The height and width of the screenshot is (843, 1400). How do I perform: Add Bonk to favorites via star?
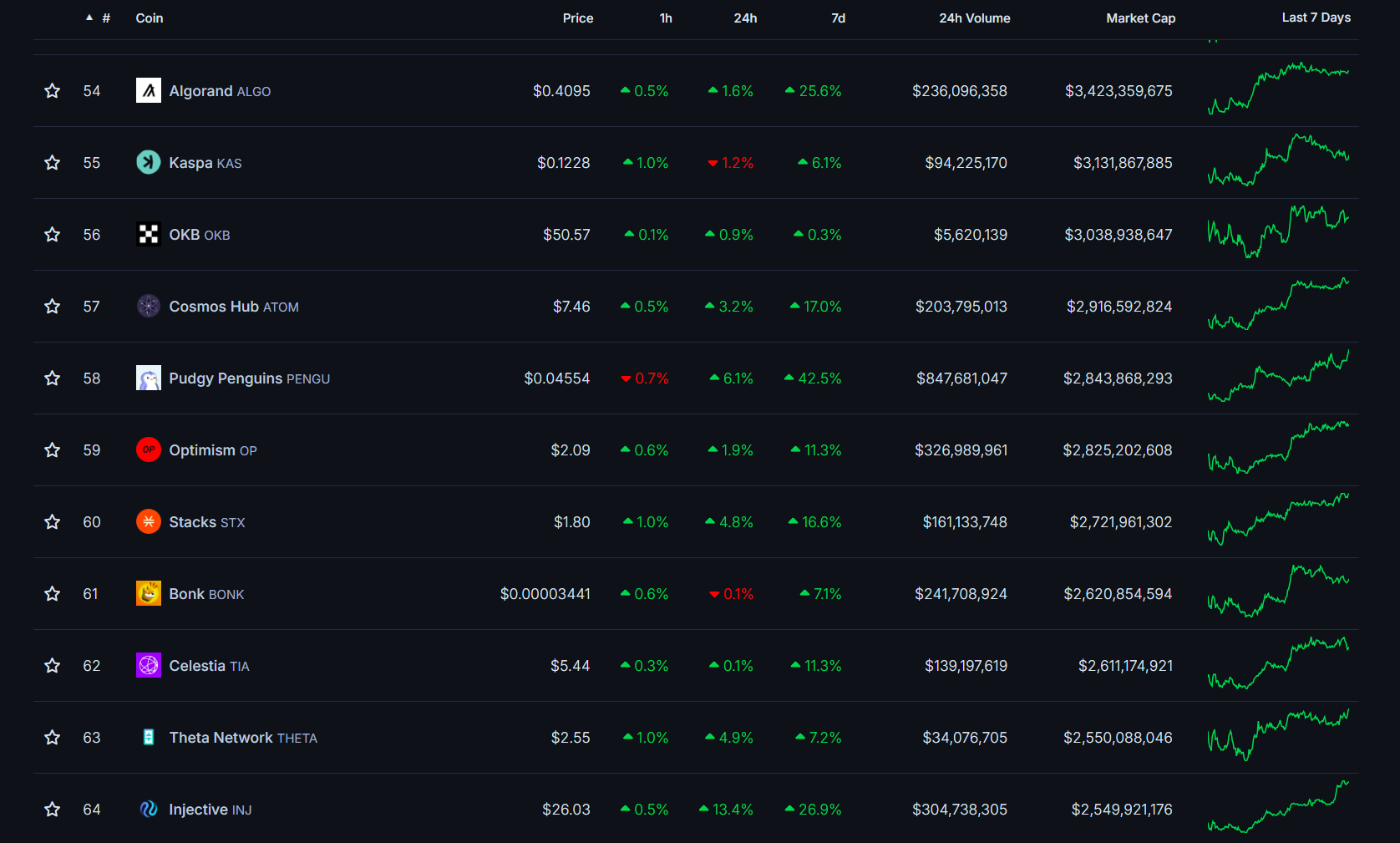pos(53,593)
